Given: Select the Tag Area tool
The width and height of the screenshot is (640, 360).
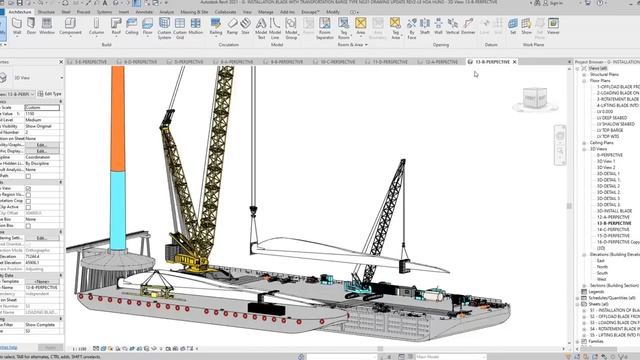Looking at the screenshot, I should [395, 29].
